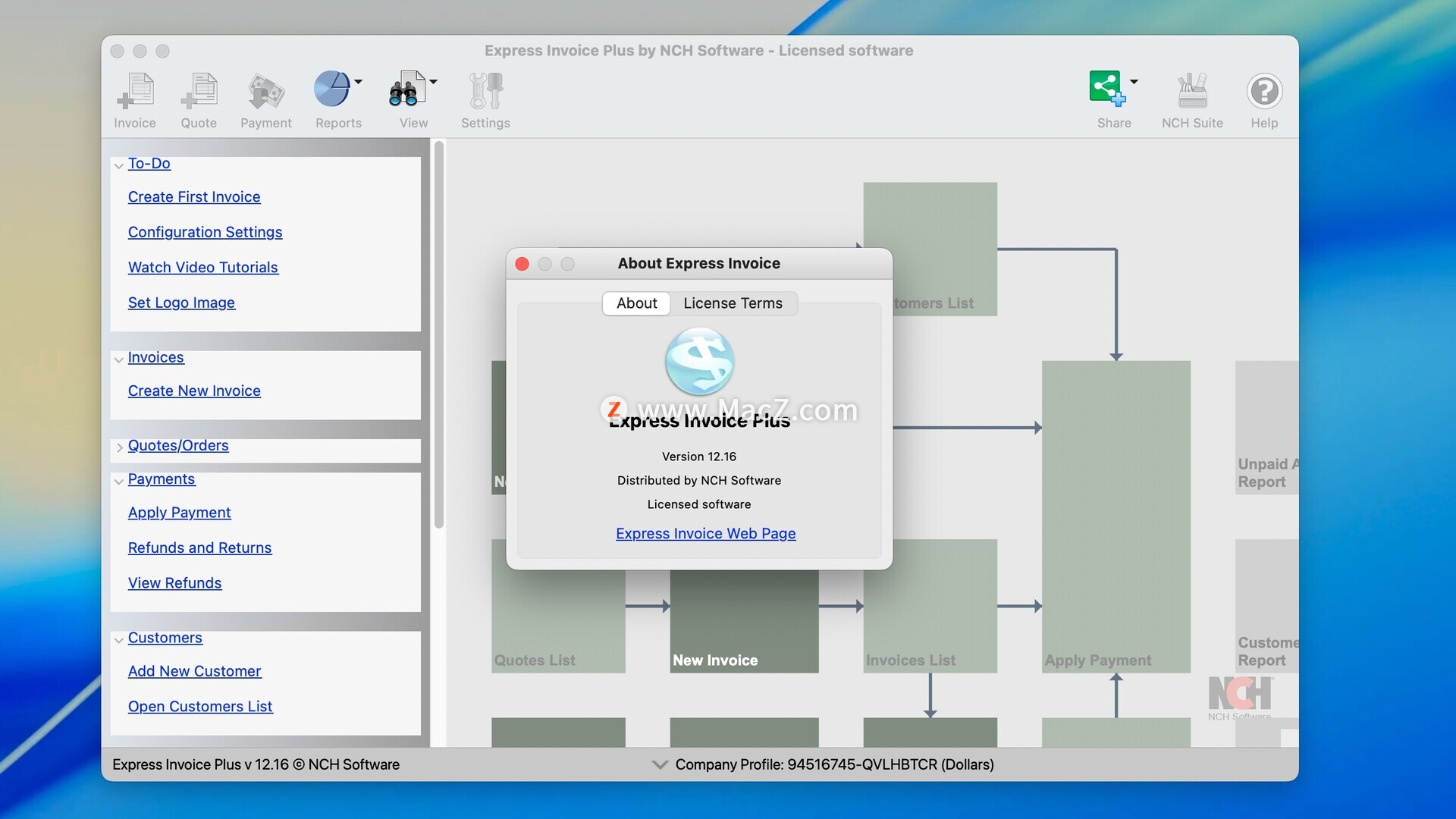Click the Quotes/Orders heading link

[x=178, y=445]
